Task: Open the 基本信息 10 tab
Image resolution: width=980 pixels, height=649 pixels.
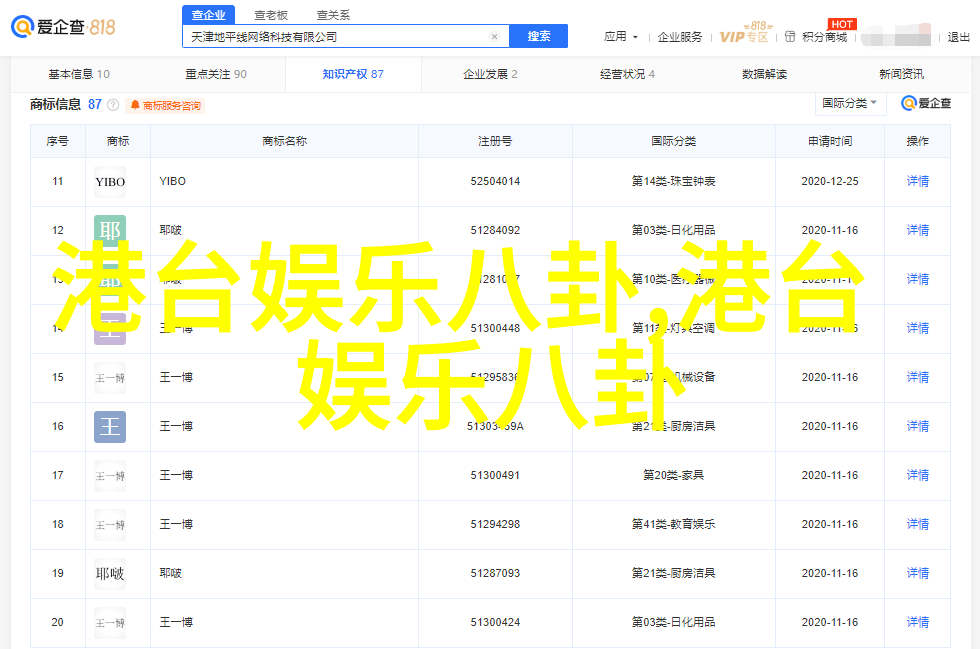Action: (x=79, y=74)
